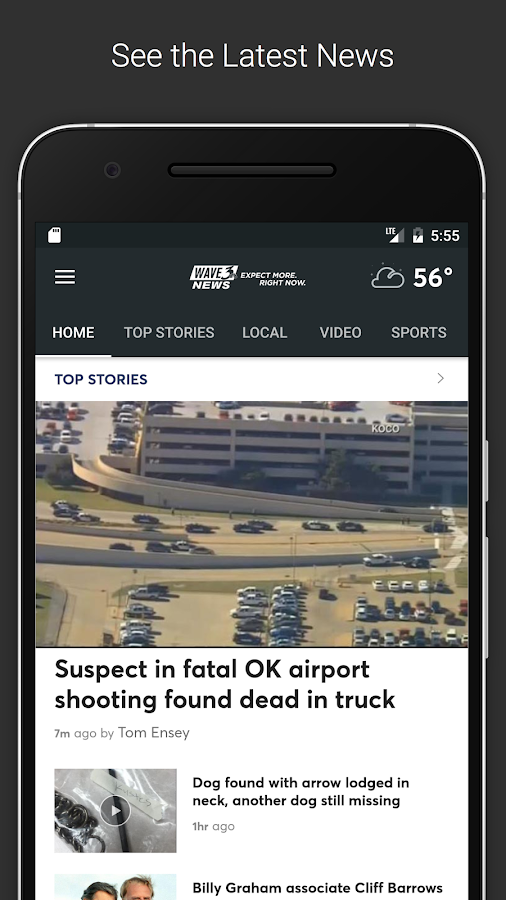Tap the battery charging icon
Screen dimensions: 506x900
(x=418, y=235)
